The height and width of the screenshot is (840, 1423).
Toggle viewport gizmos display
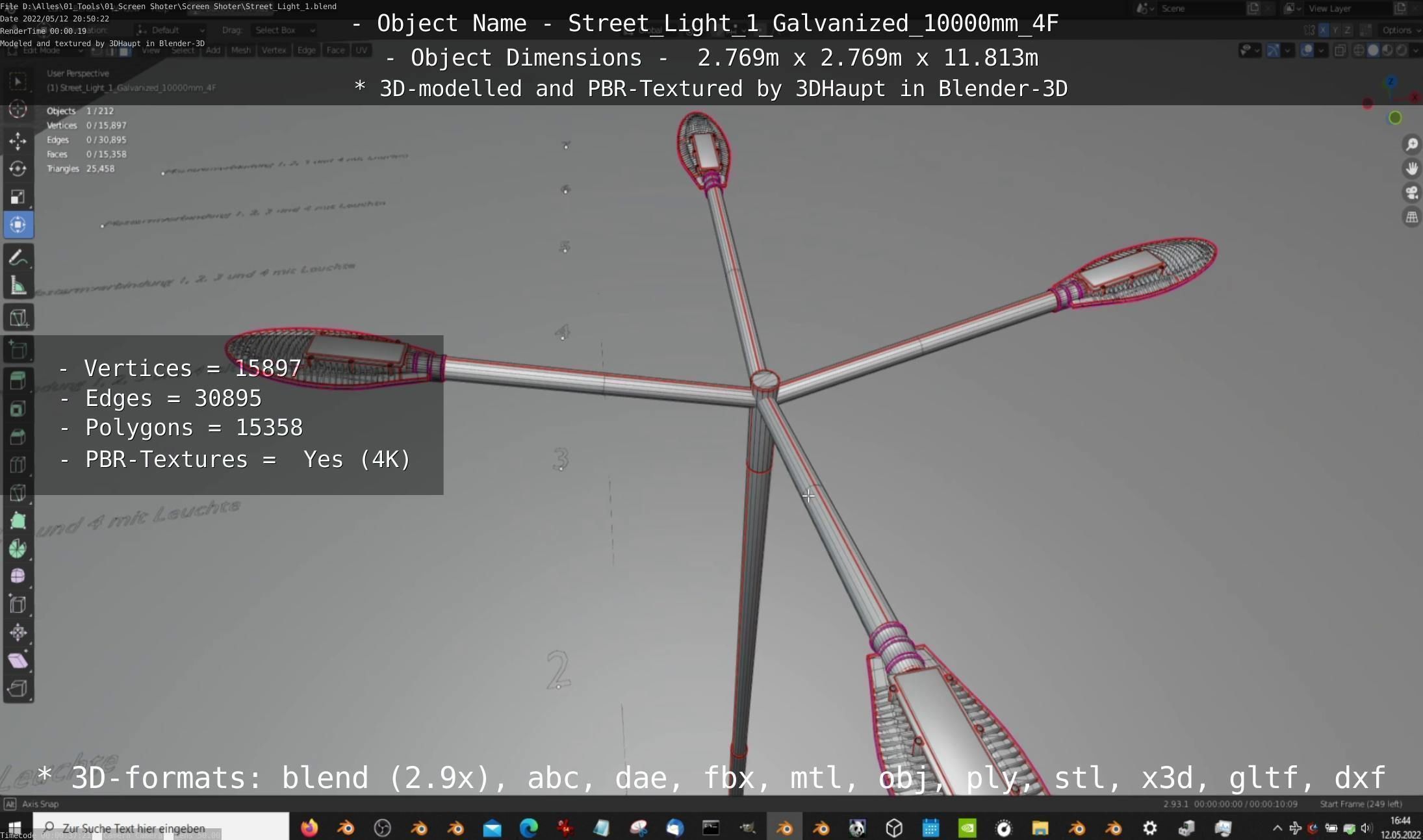click(x=1274, y=50)
